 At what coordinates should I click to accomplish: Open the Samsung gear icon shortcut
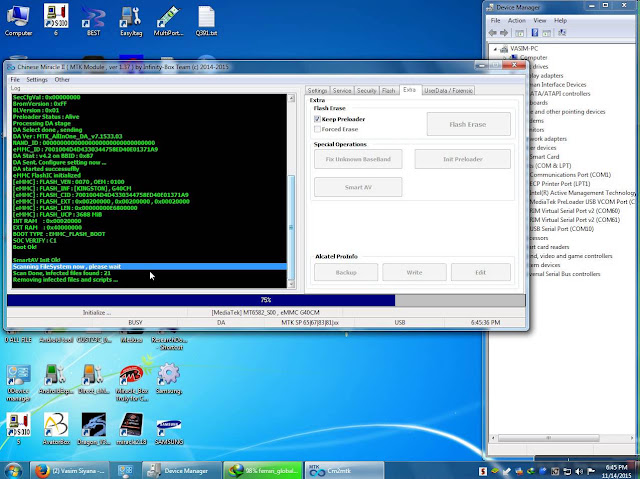pyautogui.click(x=169, y=379)
